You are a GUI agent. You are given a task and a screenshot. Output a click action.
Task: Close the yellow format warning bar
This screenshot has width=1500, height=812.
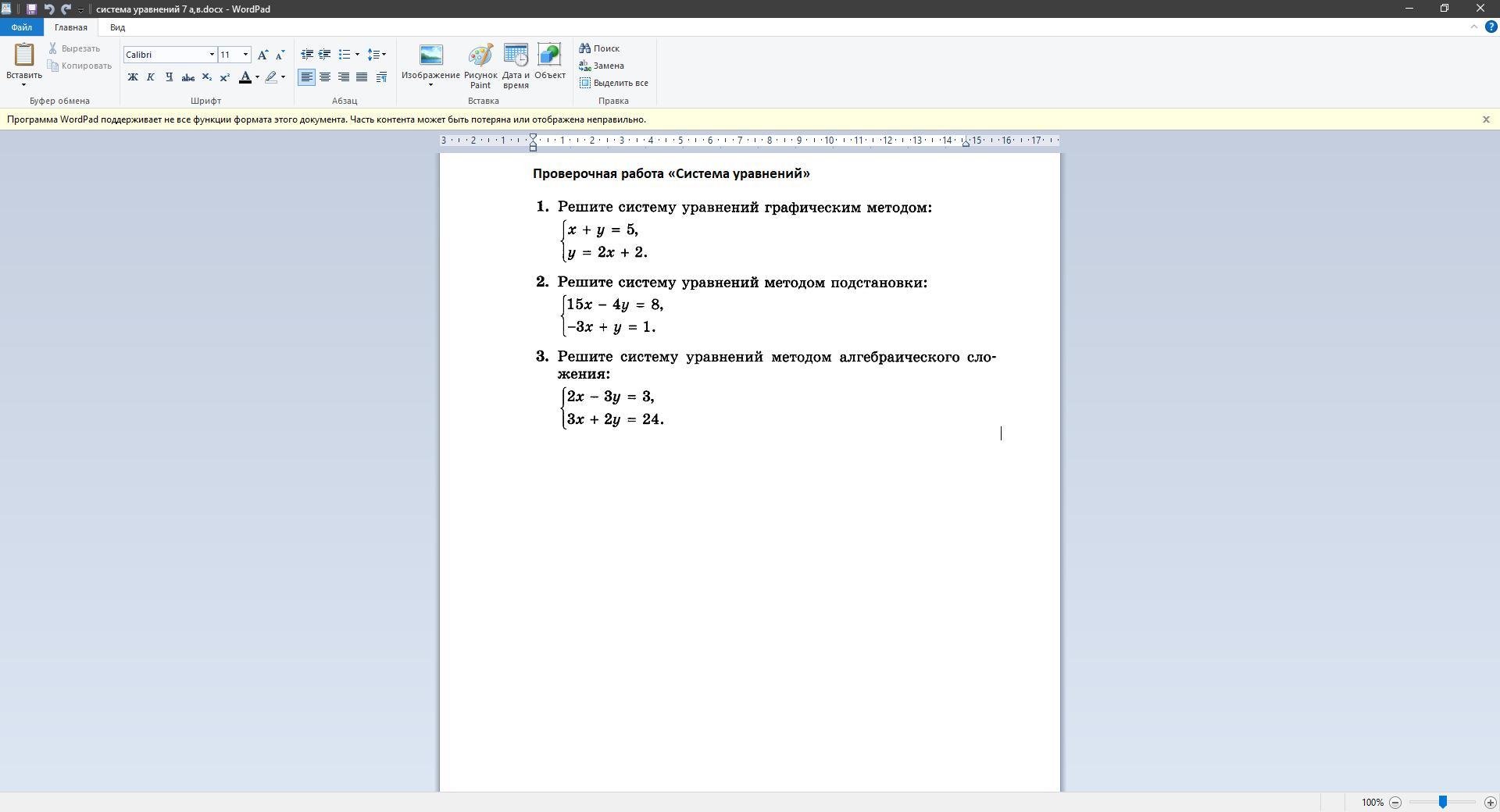click(1486, 119)
